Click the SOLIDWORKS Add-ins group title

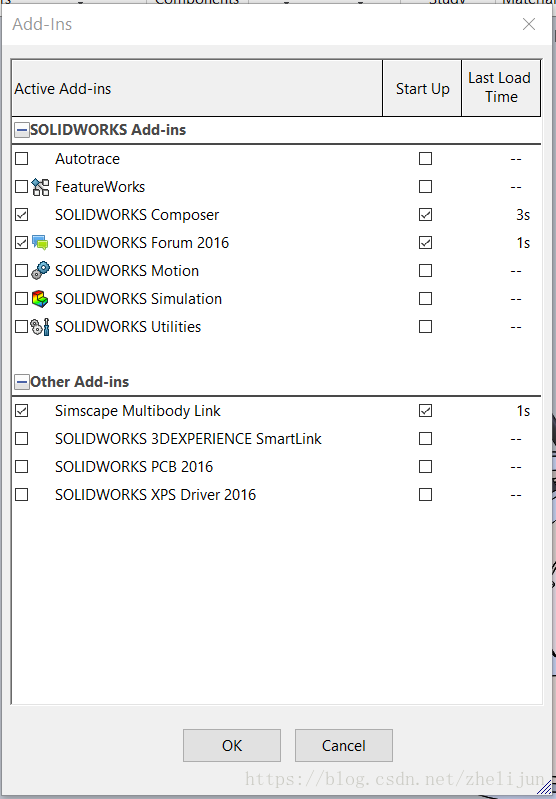pyautogui.click(x=108, y=130)
